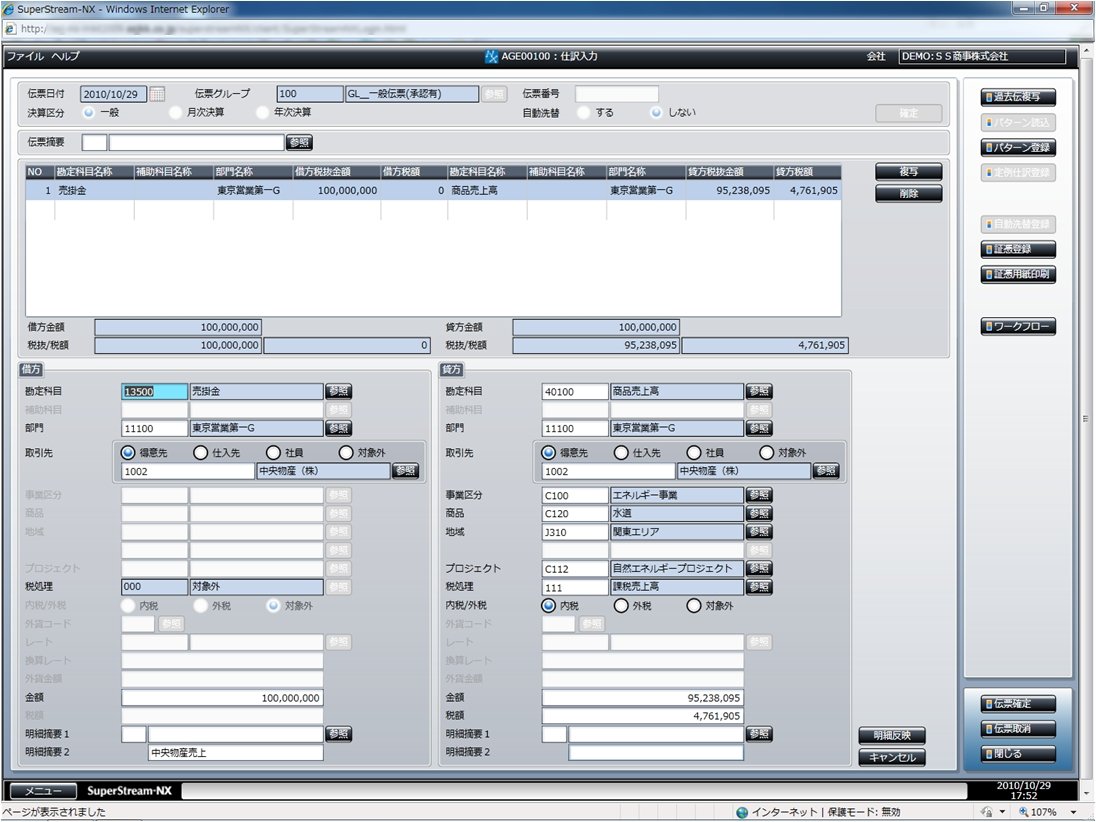Select the 商品売上高 cell in grid row 1
This screenshot has width=1096, height=822.
point(487,190)
